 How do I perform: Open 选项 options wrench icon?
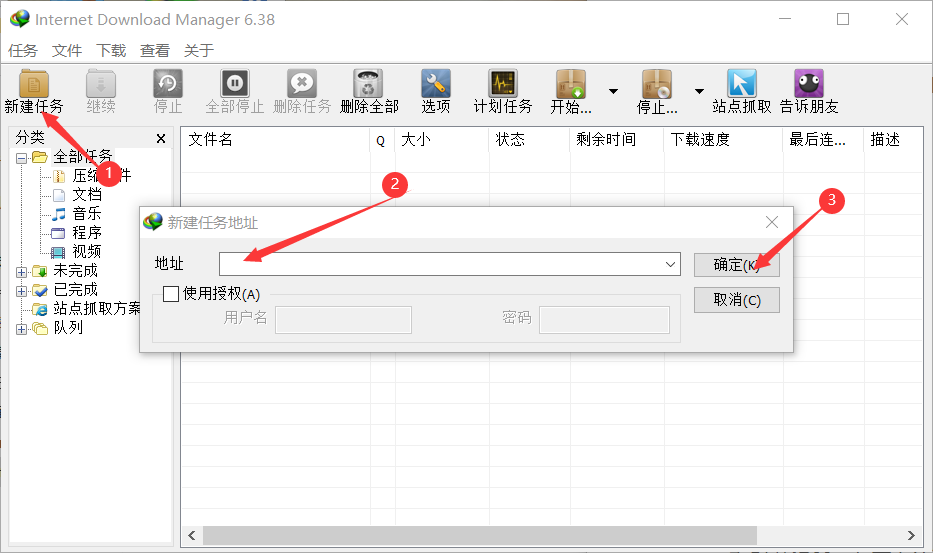tap(436, 83)
